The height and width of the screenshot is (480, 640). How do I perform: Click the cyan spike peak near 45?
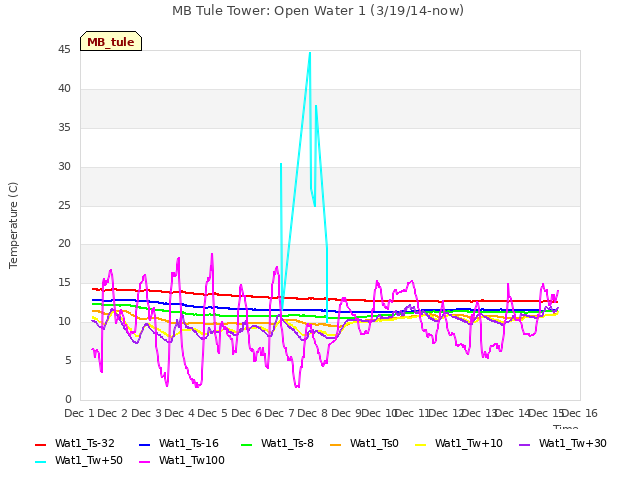coord(310,53)
